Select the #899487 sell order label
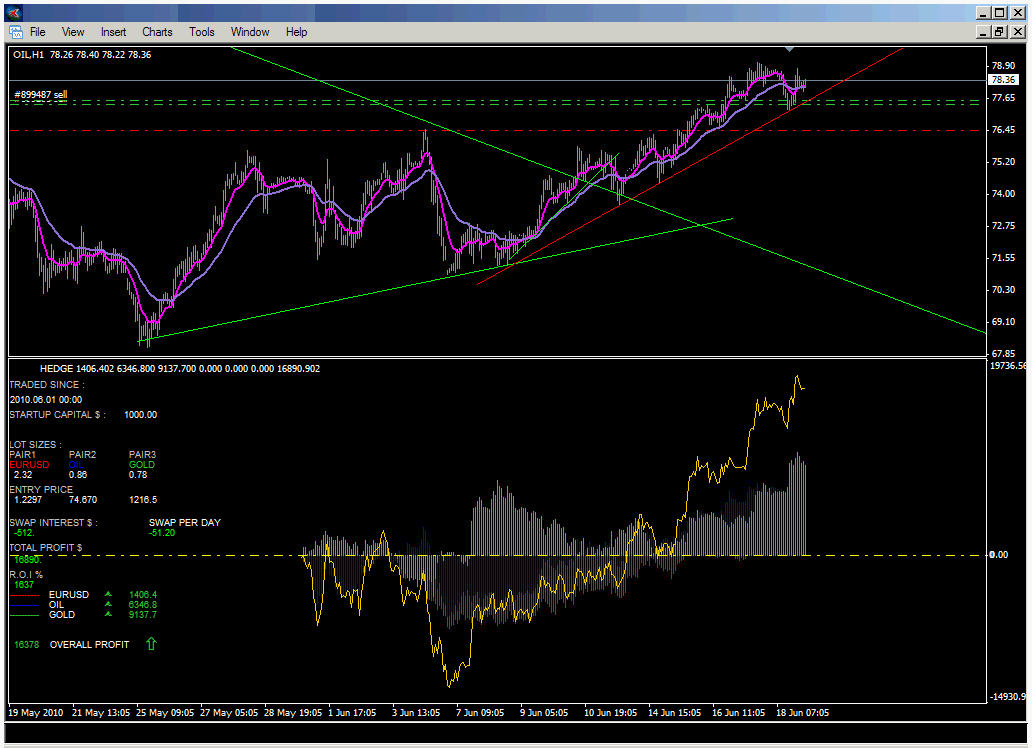1032x748 pixels. tap(41, 95)
